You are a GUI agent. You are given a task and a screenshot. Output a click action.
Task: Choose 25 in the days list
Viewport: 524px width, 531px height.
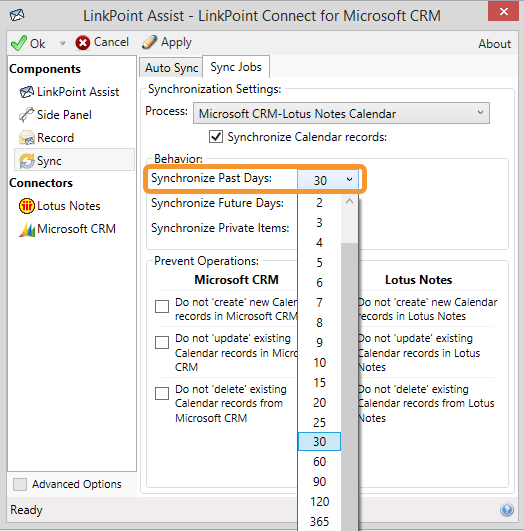pyautogui.click(x=319, y=422)
